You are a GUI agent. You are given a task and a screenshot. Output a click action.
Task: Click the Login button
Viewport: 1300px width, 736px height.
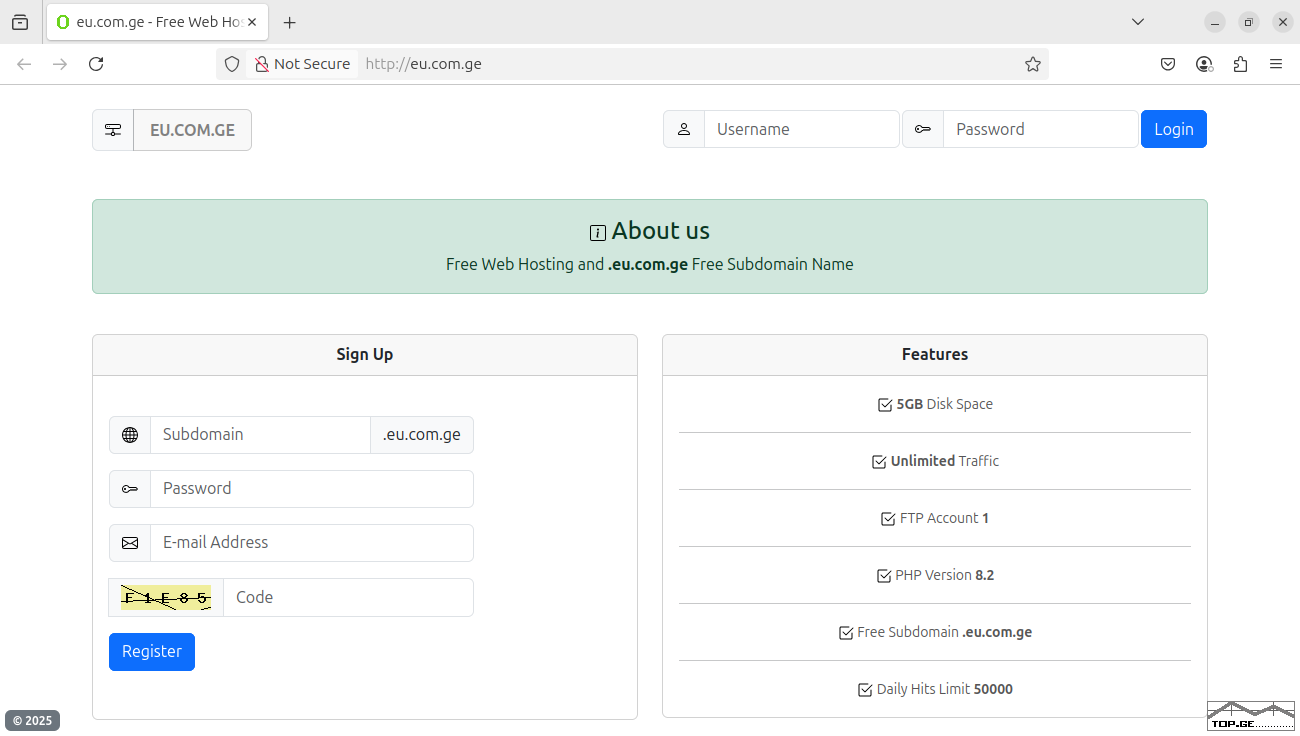click(1174, 129)
